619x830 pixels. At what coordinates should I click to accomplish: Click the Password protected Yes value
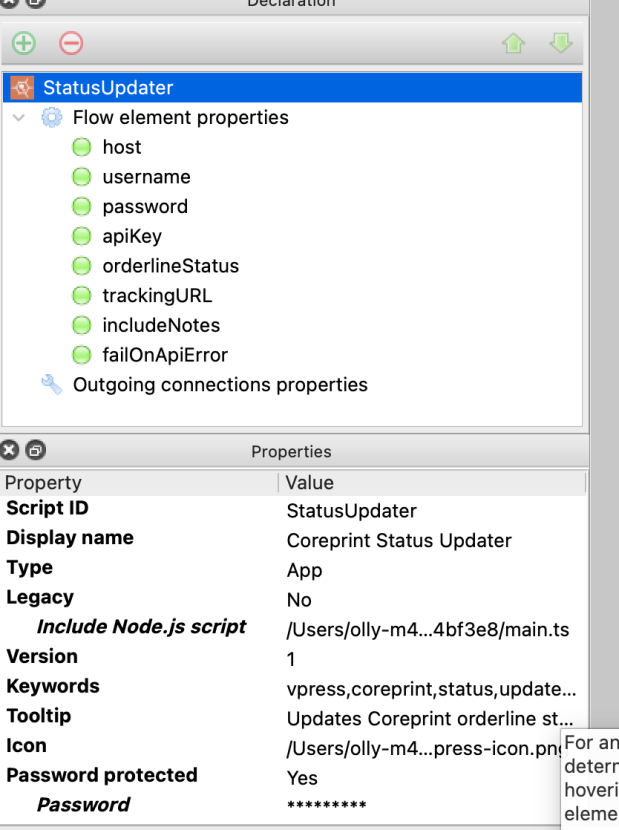pos(302,778)
